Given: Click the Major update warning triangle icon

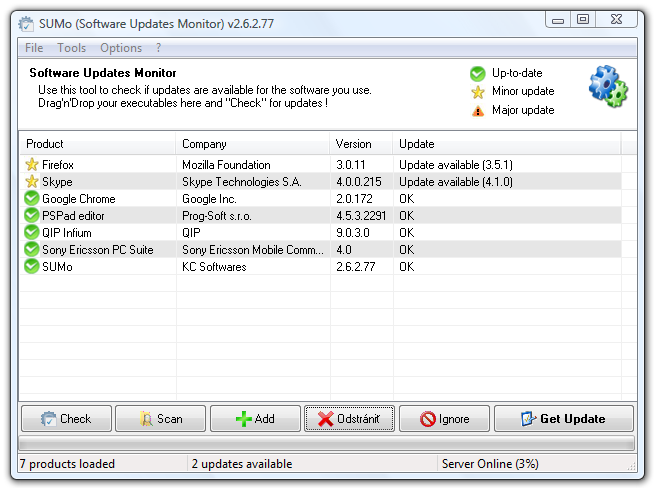Looking at the screenshot, I should 478,111.
